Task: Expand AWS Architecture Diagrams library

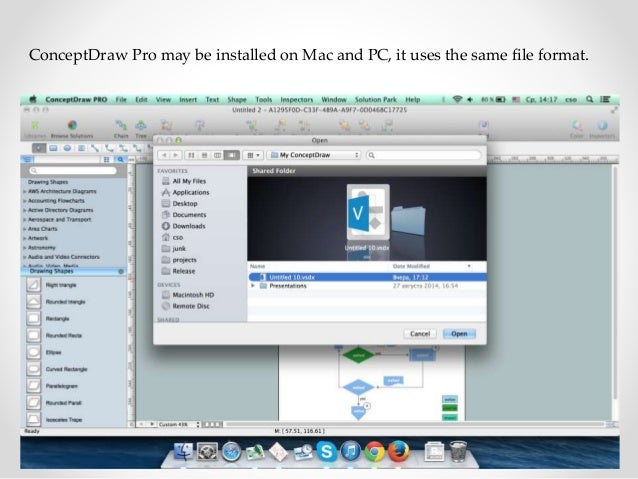Action: (24, 191)
